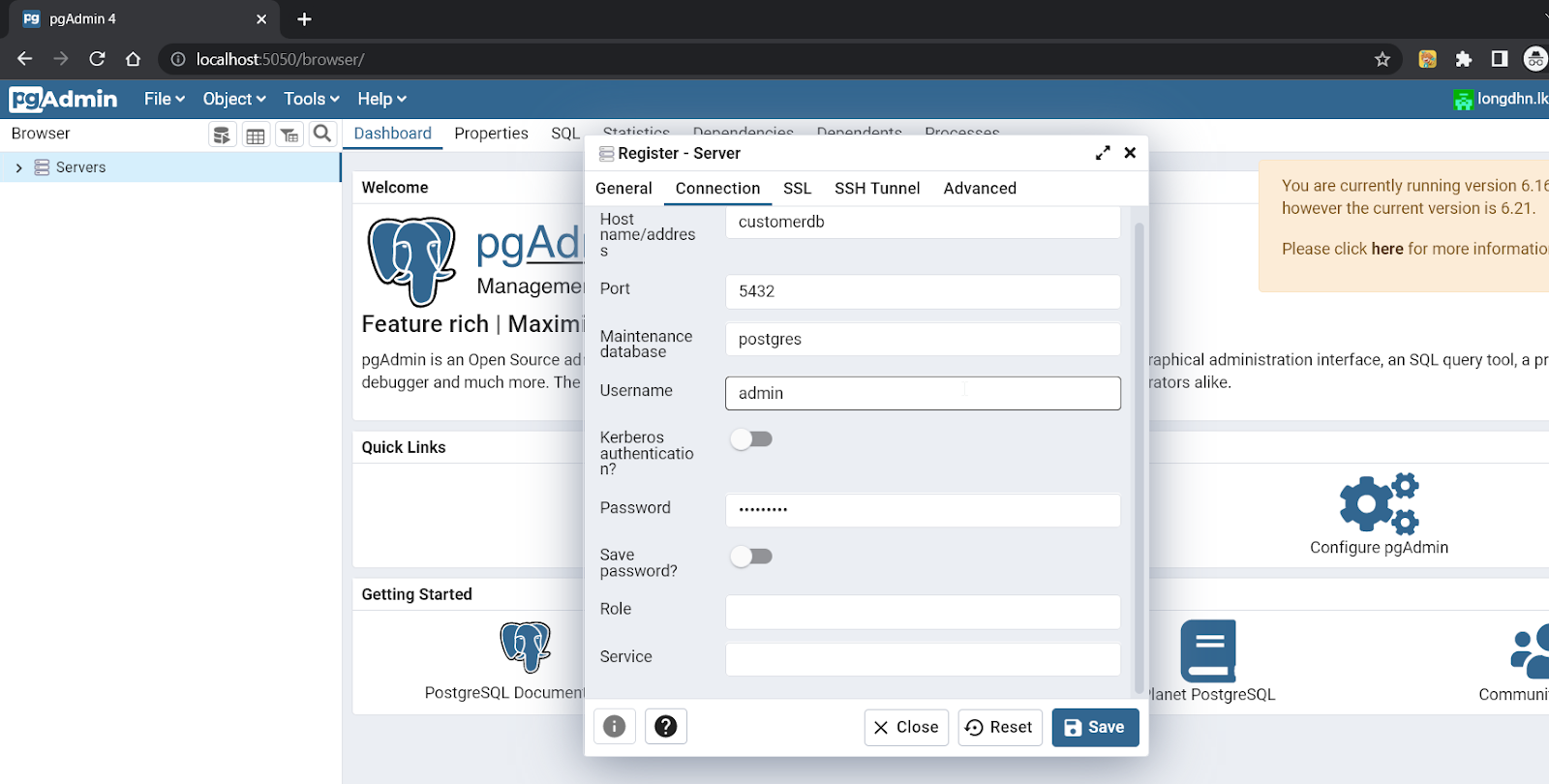Click the info icon button in dialog footer
1549x784 pixels.
click(x=615, y=726)
